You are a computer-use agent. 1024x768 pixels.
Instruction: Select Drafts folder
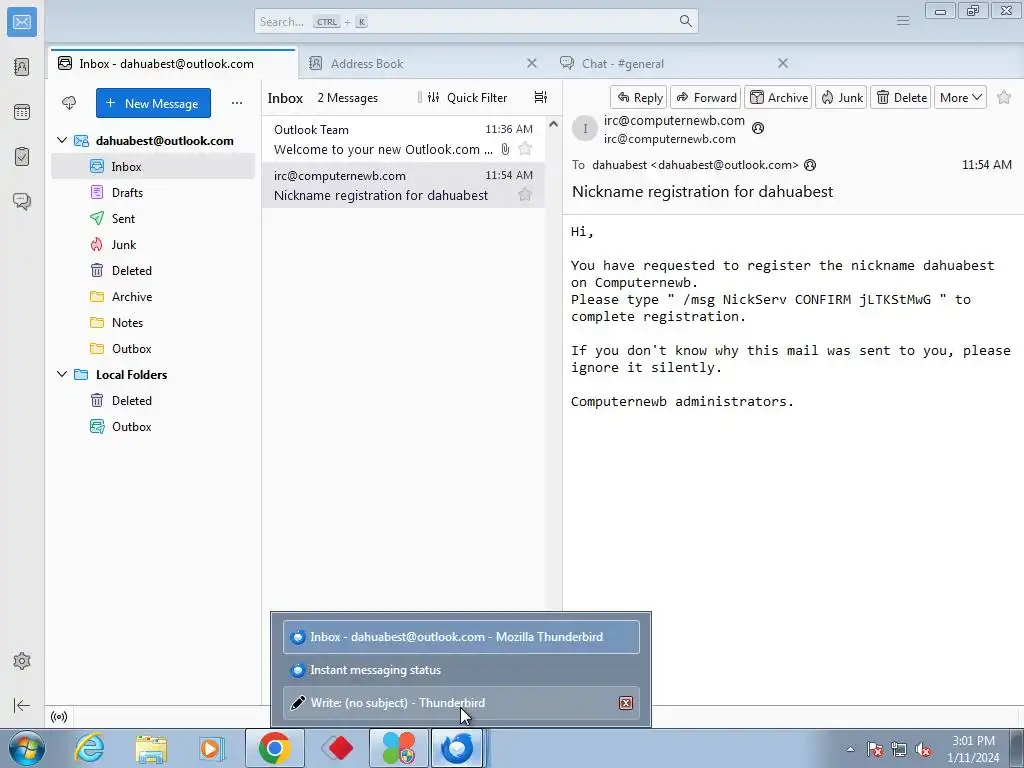point(153,193)
